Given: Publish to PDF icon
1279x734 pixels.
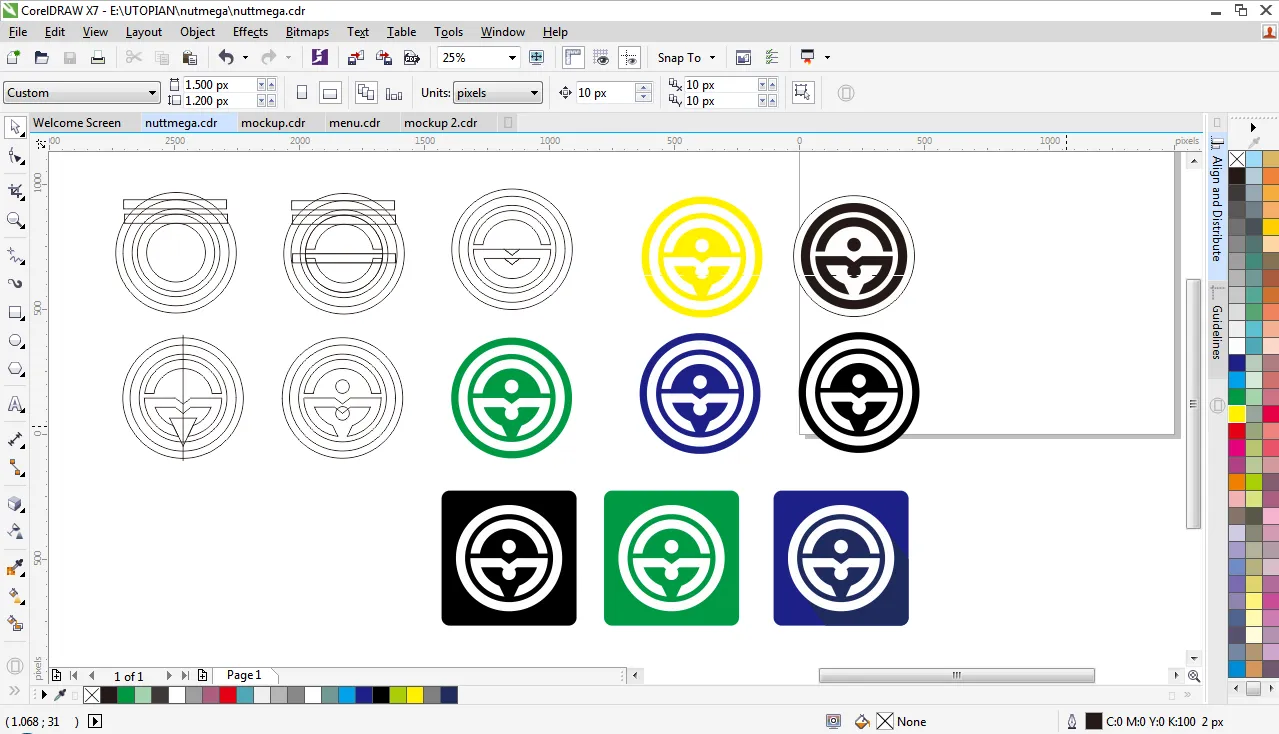Looking at the screenshot, I should pos(411,58).
